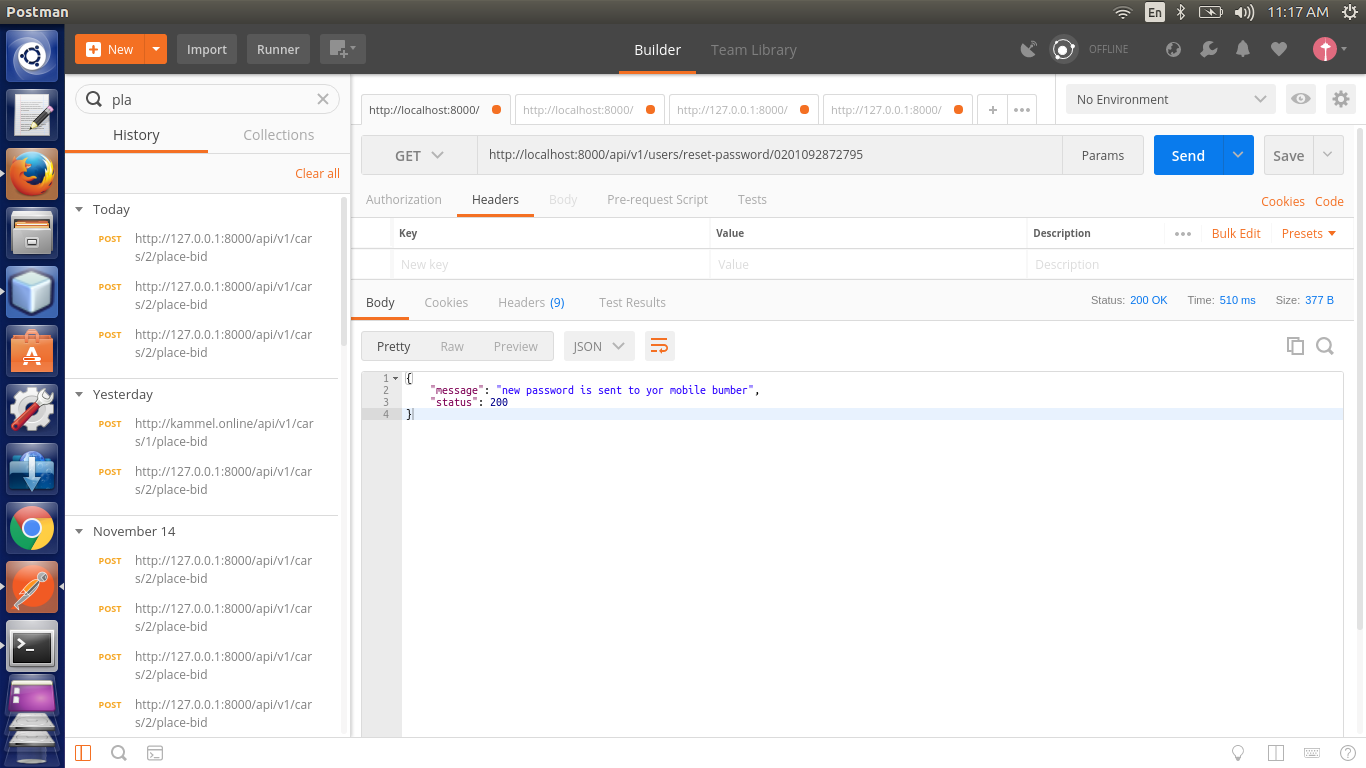
Task: Add a new request tab with plus
Action: (992, 110)
